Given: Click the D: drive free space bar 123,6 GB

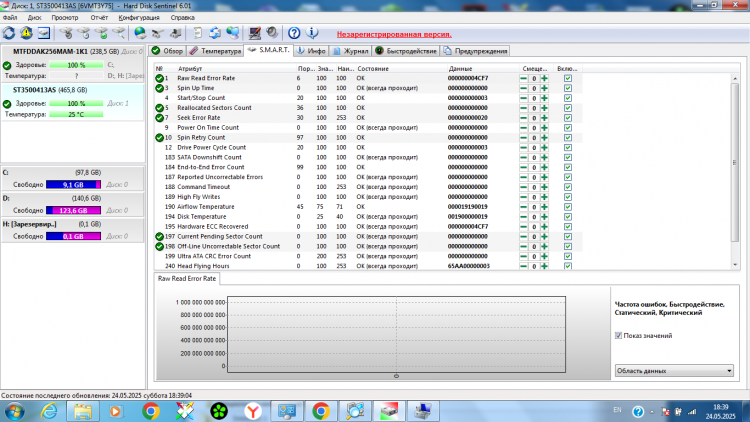Looking at the screenshot, I should pyautogui.click(x=73, y=210).
